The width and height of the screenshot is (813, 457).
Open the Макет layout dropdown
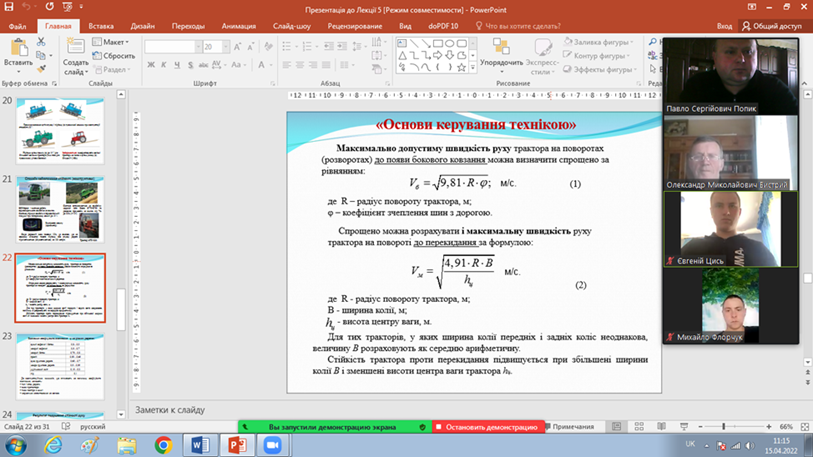click(111, 42)
